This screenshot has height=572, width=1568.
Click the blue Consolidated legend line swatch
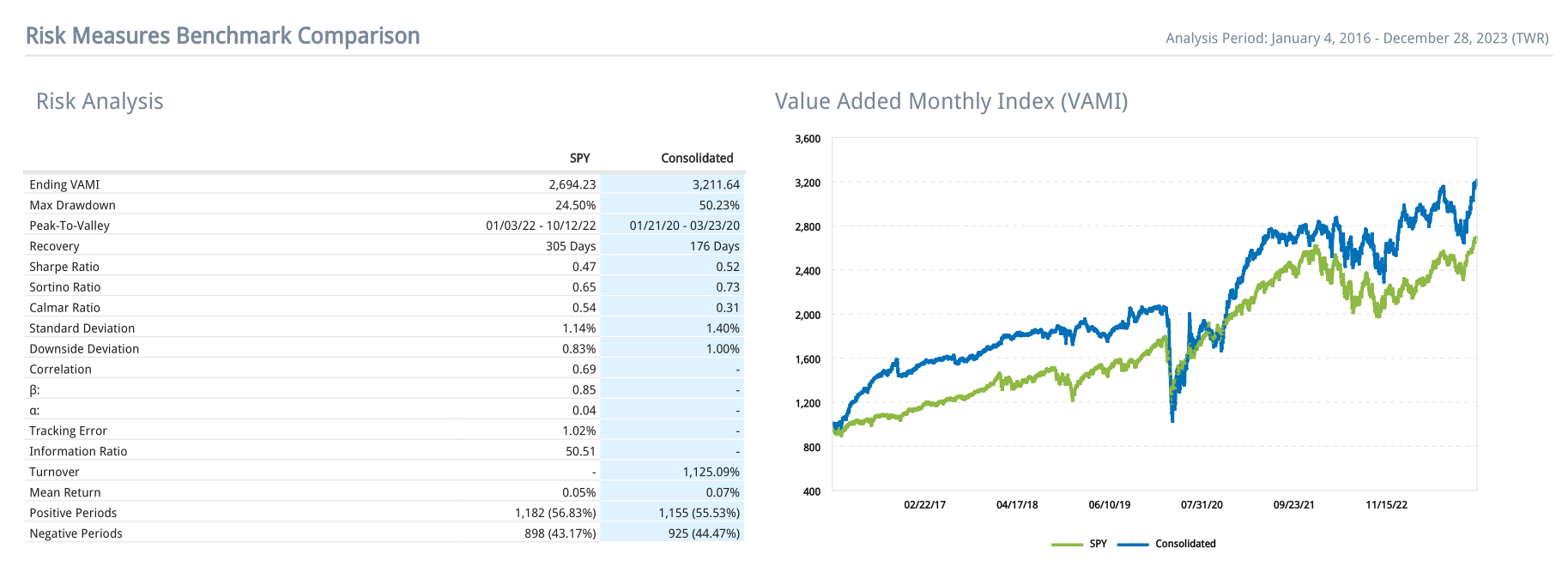point(1132,545)
